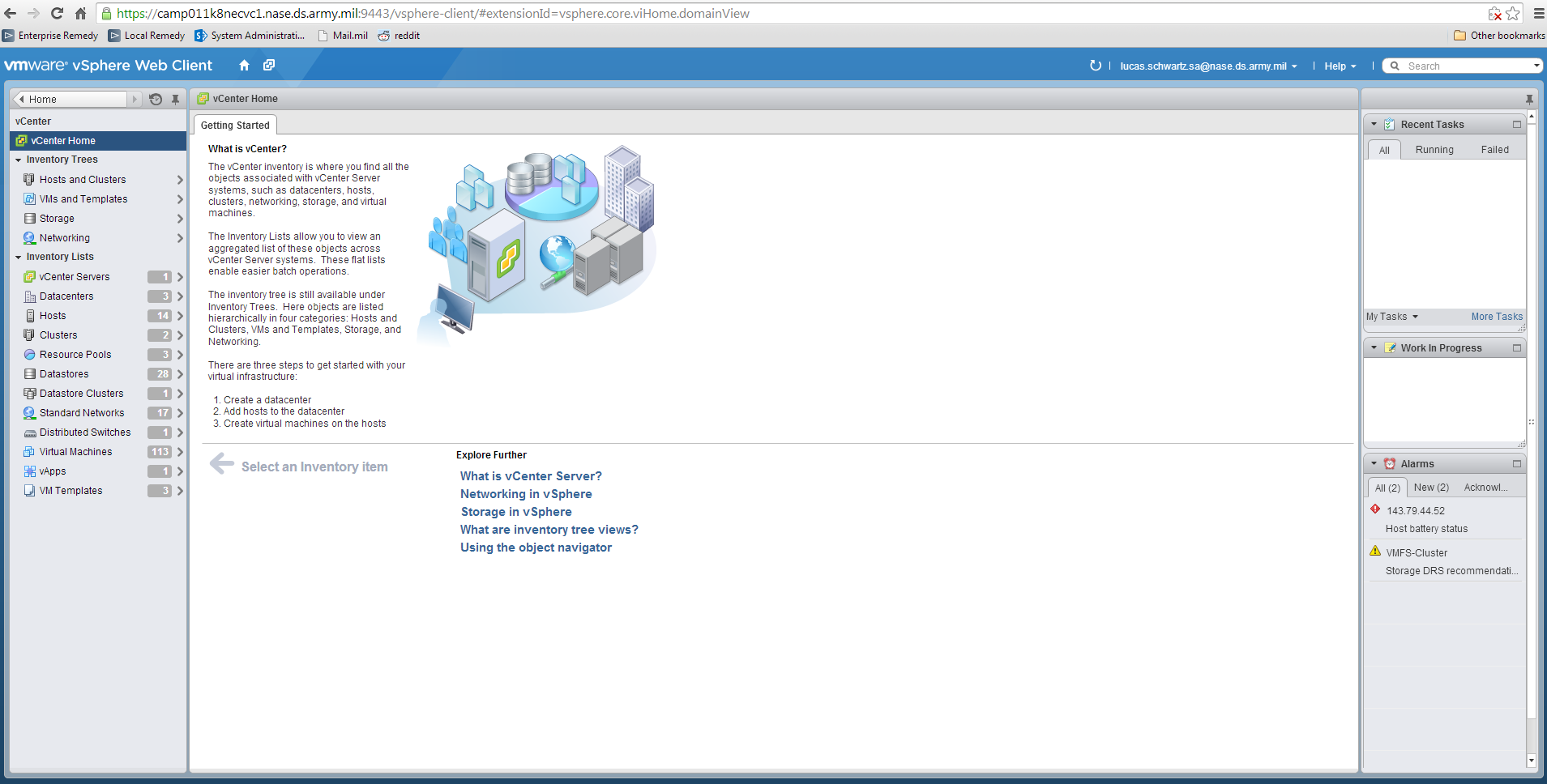The image size is (1547, 784).
Task: Click the Virtual Machines icon
Action: click(29, 452)
